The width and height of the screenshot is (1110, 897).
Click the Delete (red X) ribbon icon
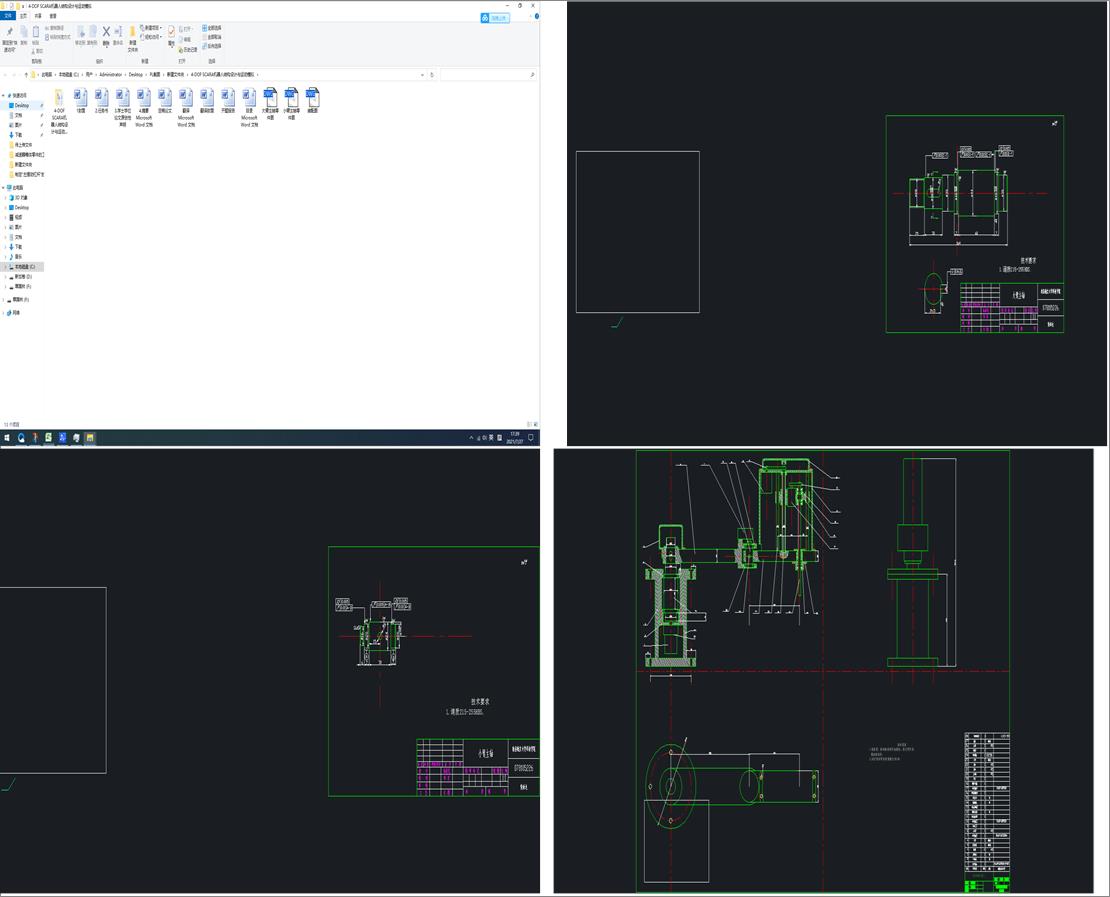tap(106, 32)
